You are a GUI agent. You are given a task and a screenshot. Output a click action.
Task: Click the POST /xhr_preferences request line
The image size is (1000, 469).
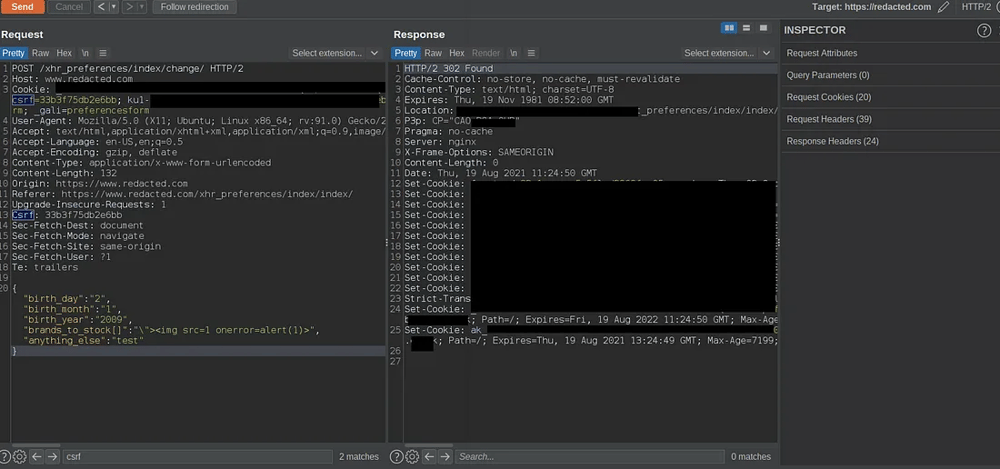click(128, 68)
